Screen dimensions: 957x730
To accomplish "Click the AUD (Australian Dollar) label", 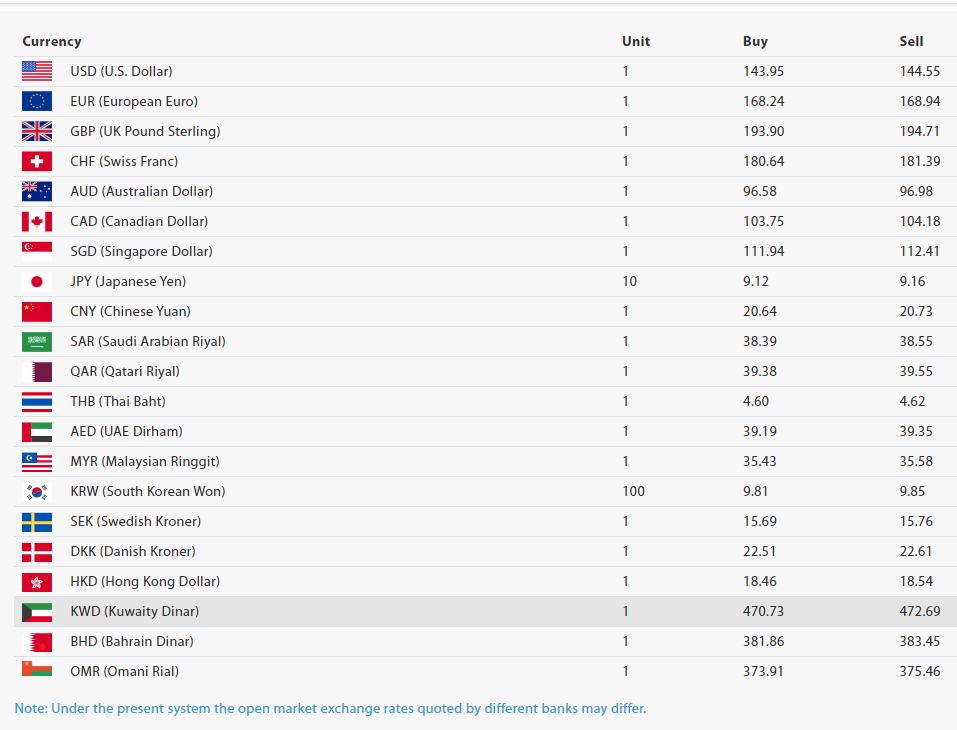I will pyautogui.click(x=141, y=191).
